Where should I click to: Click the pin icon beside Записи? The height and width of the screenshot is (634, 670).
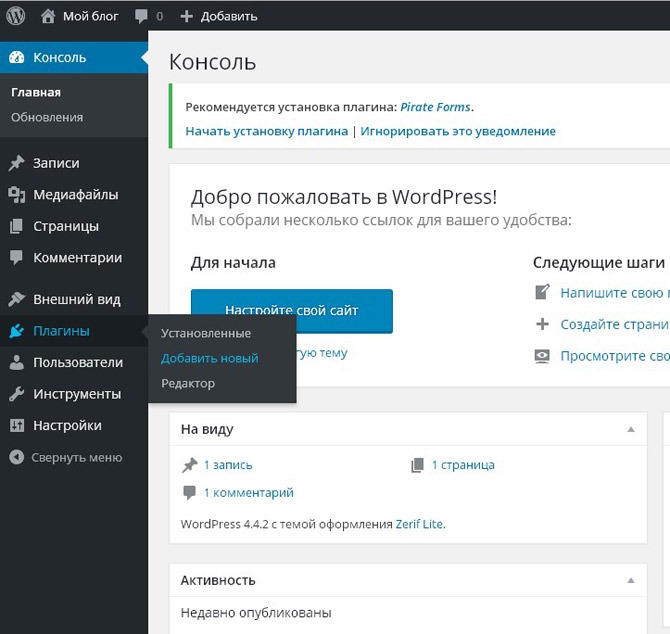point(16,163)
